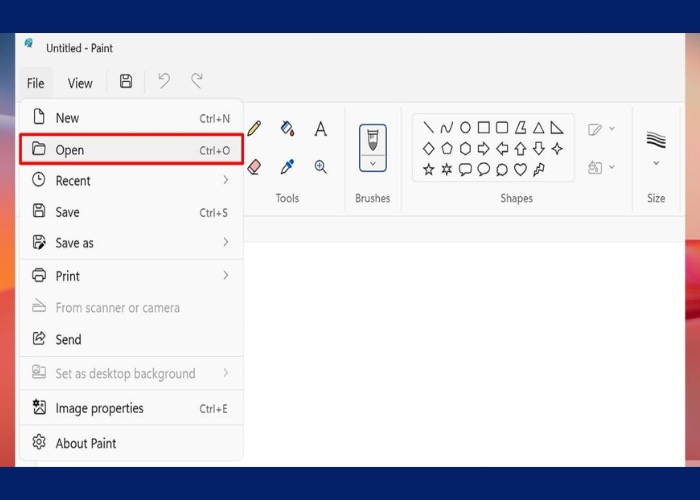Activate the Text tool

[321, 129]
